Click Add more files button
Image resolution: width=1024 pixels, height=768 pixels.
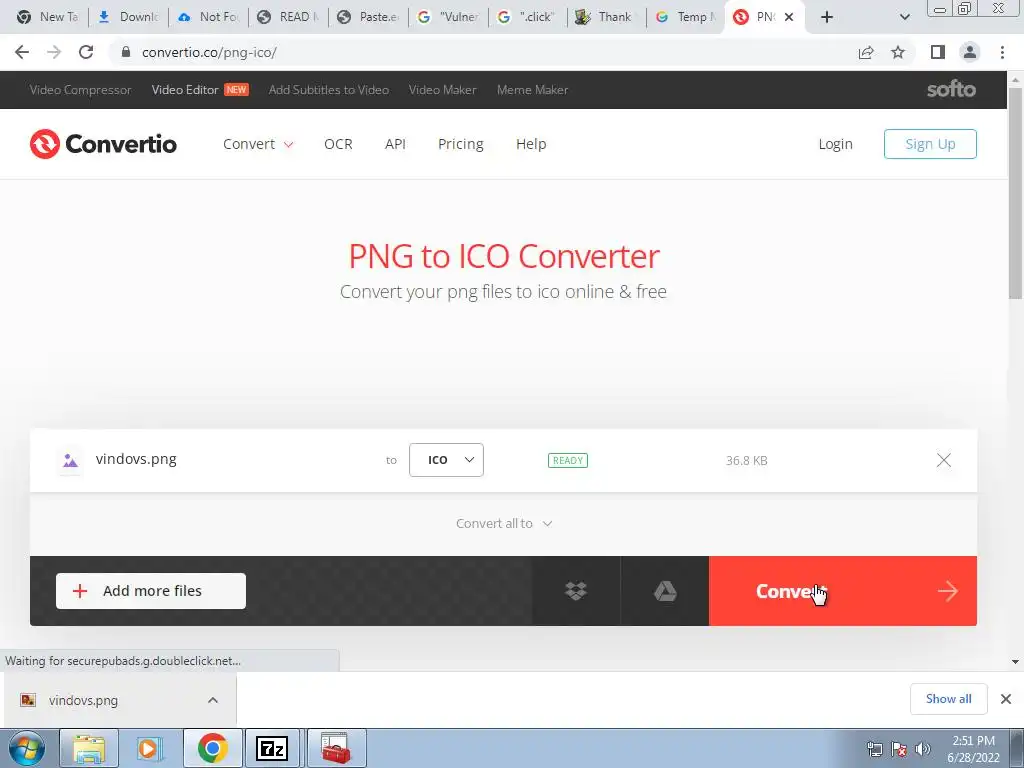tap(151, 591)
